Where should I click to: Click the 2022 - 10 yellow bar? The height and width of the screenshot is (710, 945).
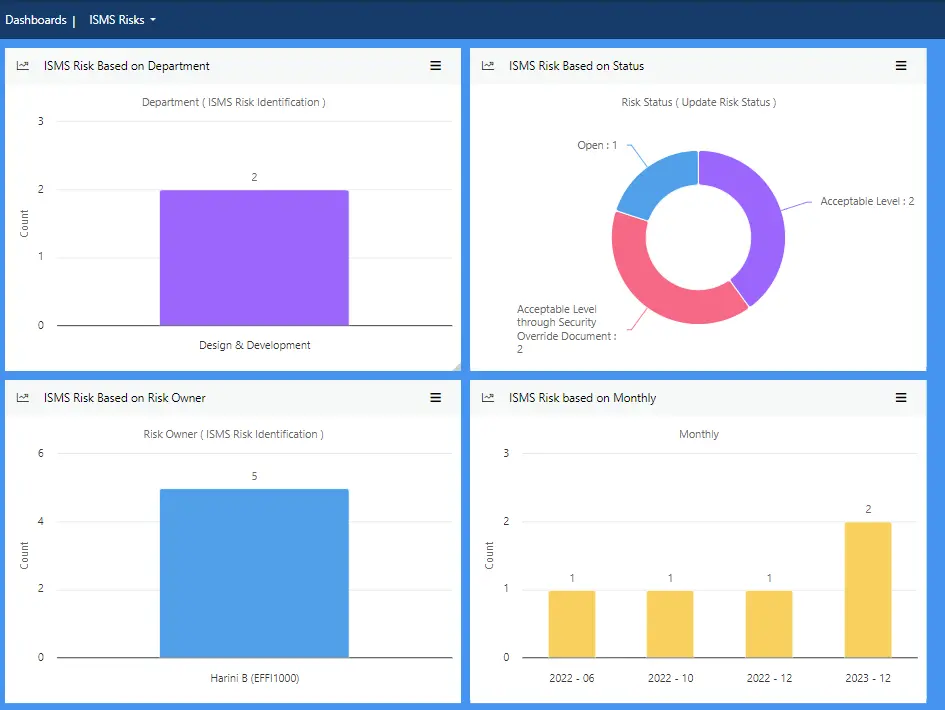click(670, 623)
